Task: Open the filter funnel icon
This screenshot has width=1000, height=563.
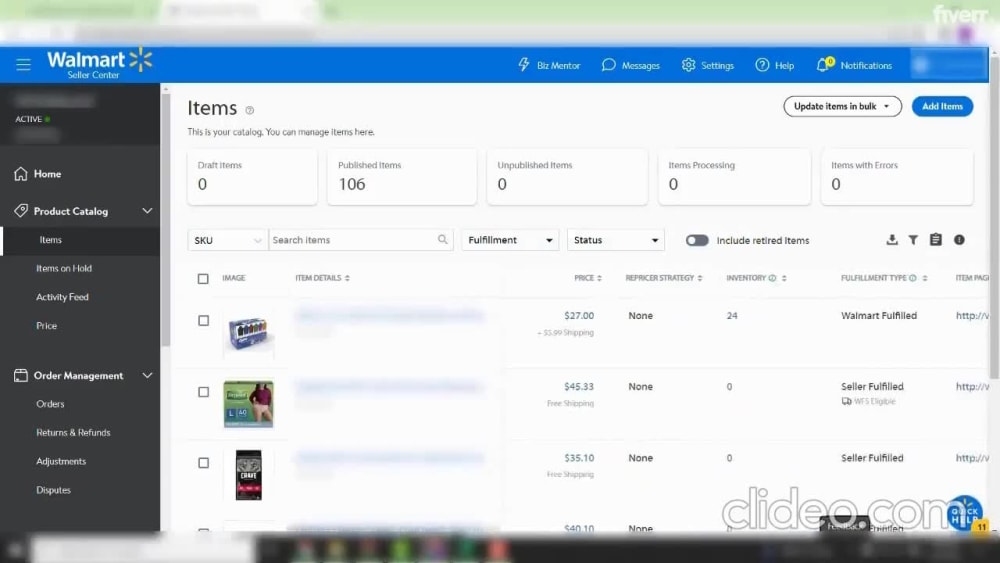Action: coord(913,240)
